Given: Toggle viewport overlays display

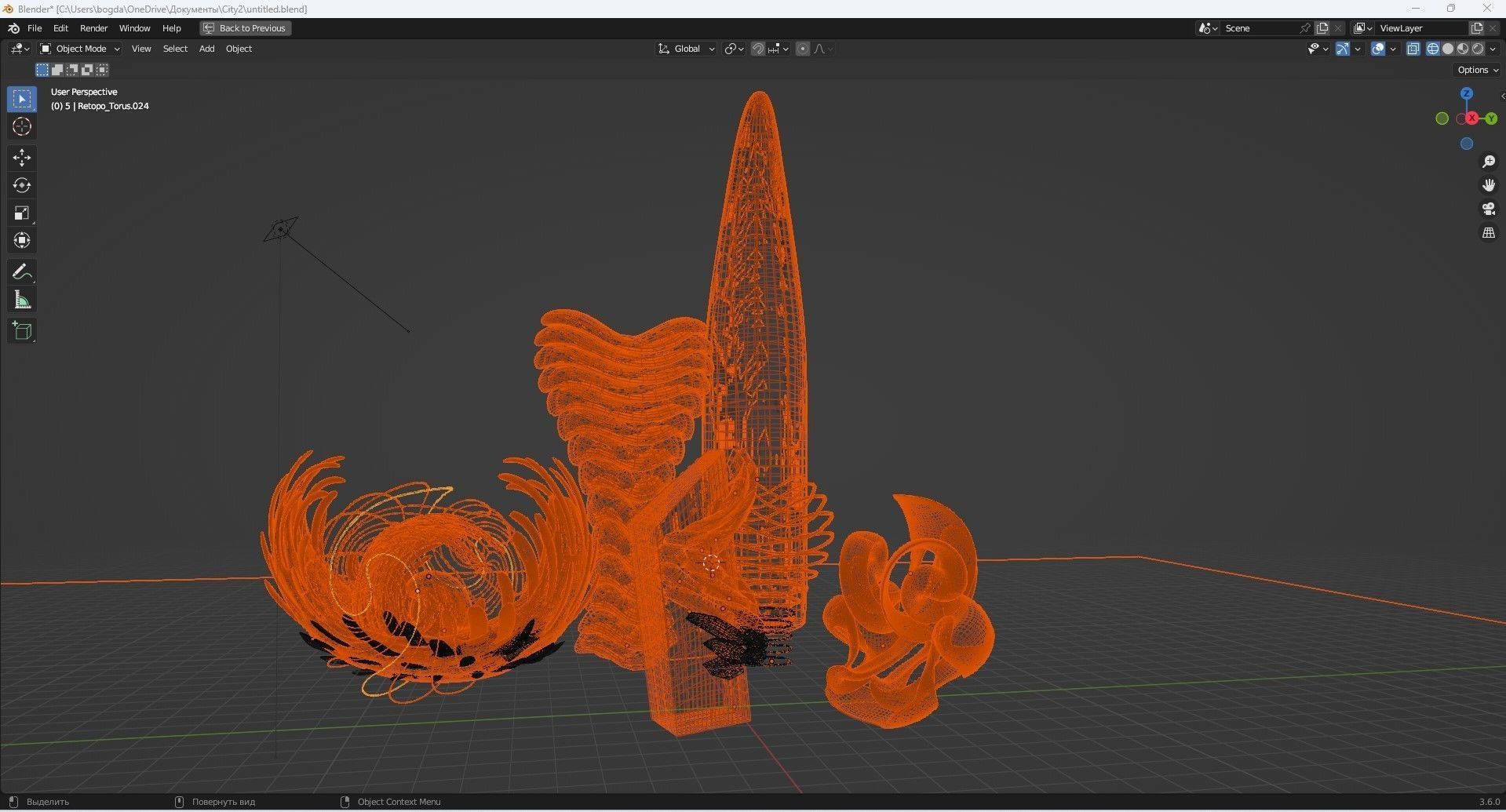Looking at the screenshot, I should tap(1378, 49).
